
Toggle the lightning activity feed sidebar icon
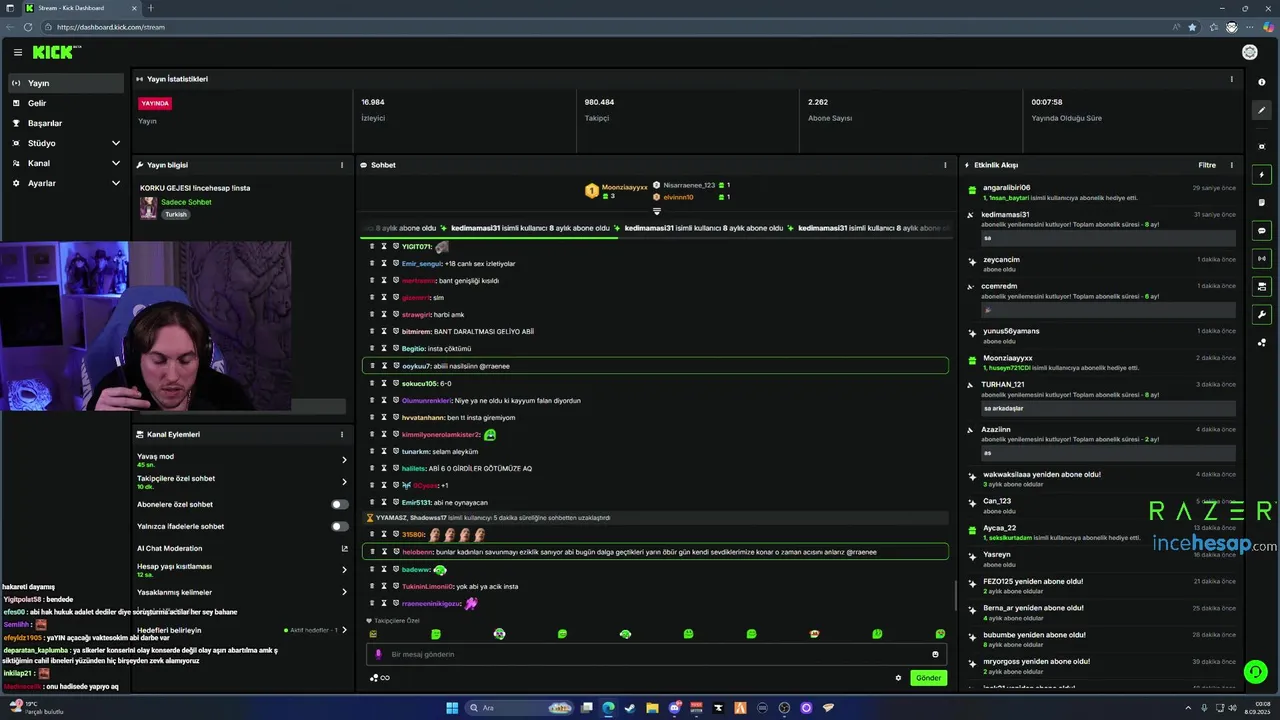pos(1262,175)
